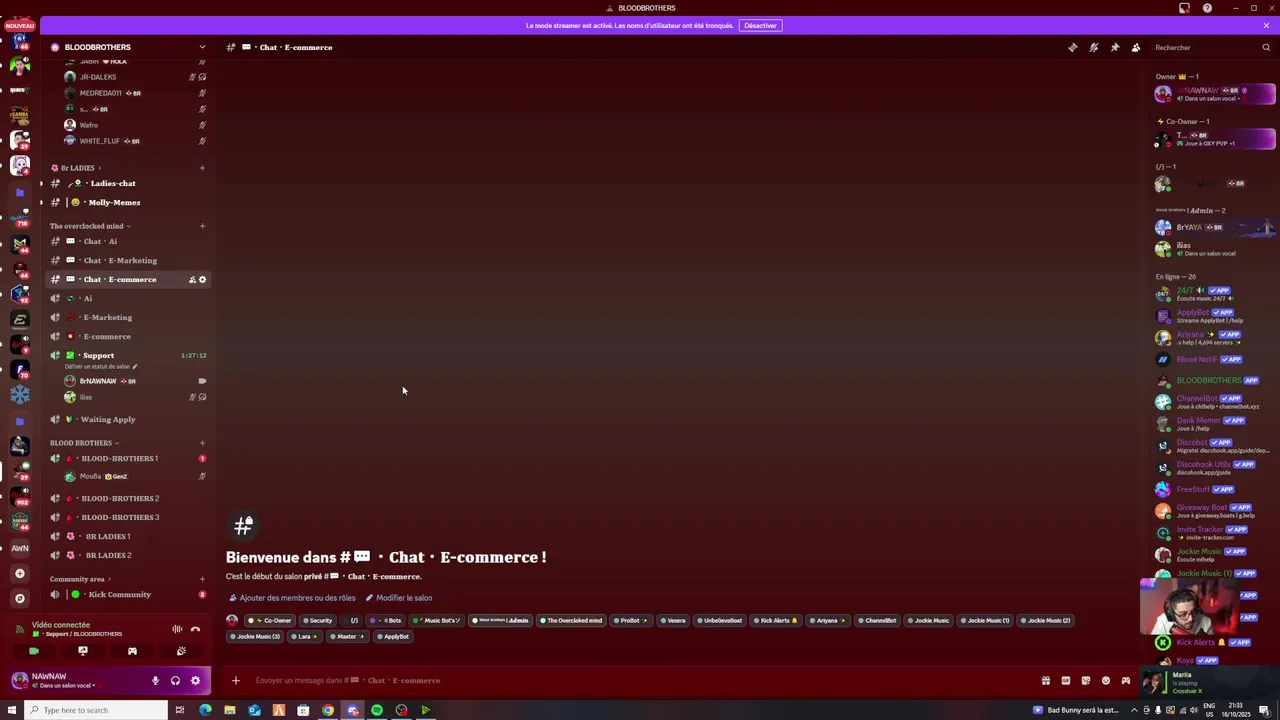Open the emoji picker
The image size is (1280, 720).
coord(1106,680)
